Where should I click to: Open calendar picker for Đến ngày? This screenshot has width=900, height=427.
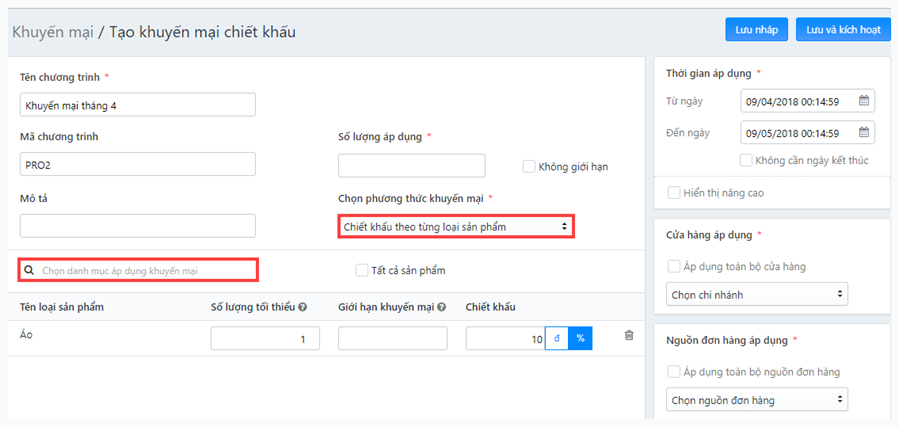click(x=864, y=133)
